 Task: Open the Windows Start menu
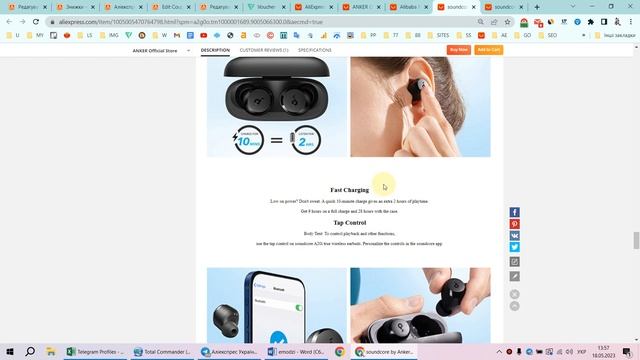(x=10, y=351)
